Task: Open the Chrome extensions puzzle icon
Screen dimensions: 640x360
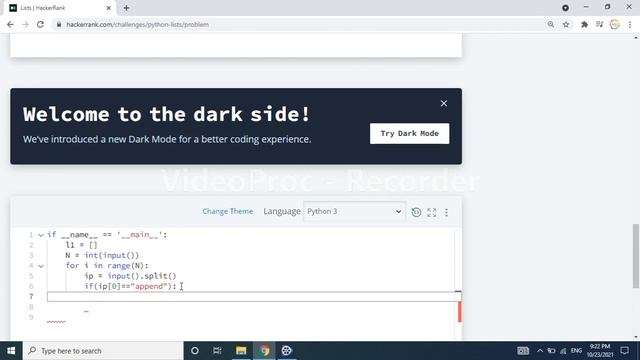Action: coord(584,24)
